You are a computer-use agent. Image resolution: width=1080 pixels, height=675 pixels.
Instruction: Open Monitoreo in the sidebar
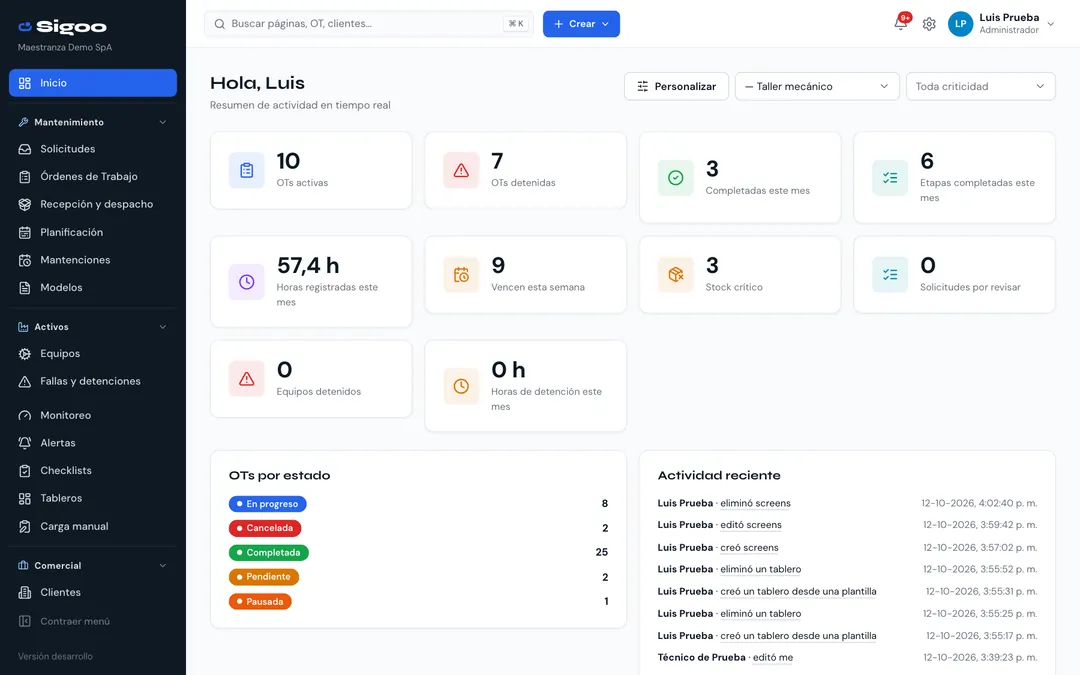93,415
